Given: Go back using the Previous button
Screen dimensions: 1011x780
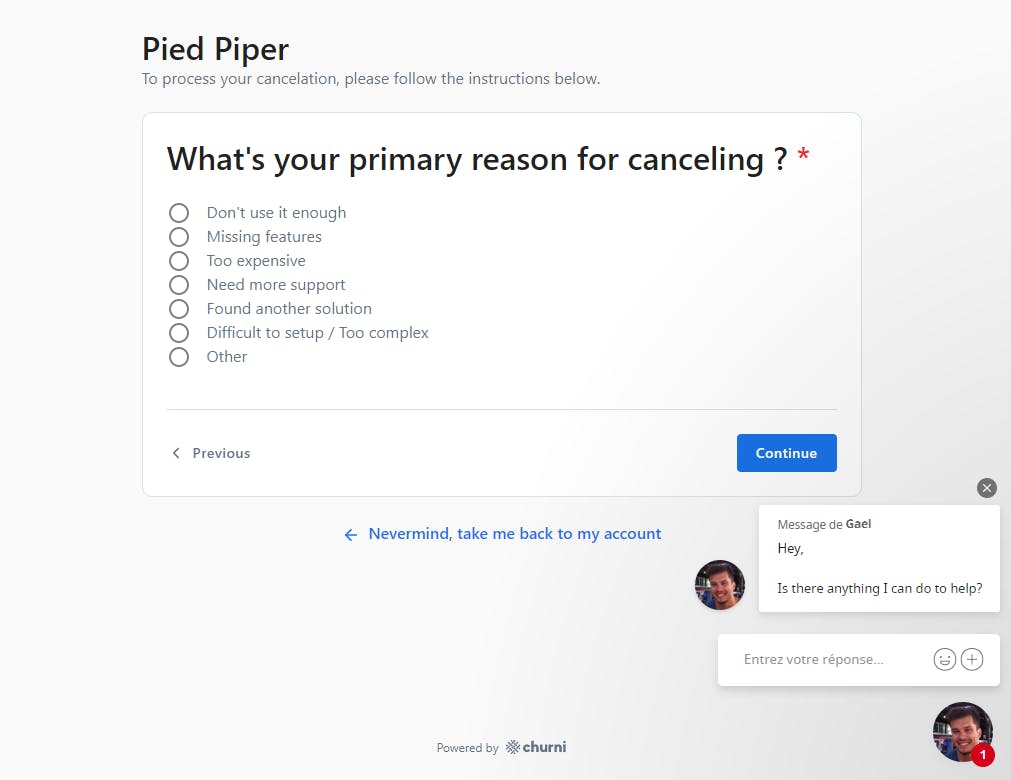Looking at the screenshot, I should (220, 453).
